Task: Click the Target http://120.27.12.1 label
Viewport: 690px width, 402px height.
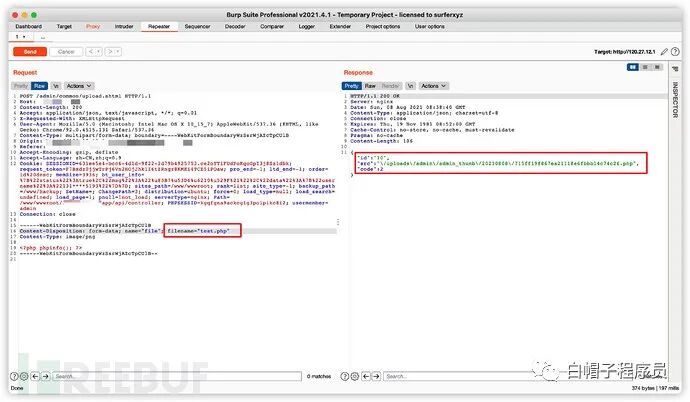Action: [x=624, y=52]
